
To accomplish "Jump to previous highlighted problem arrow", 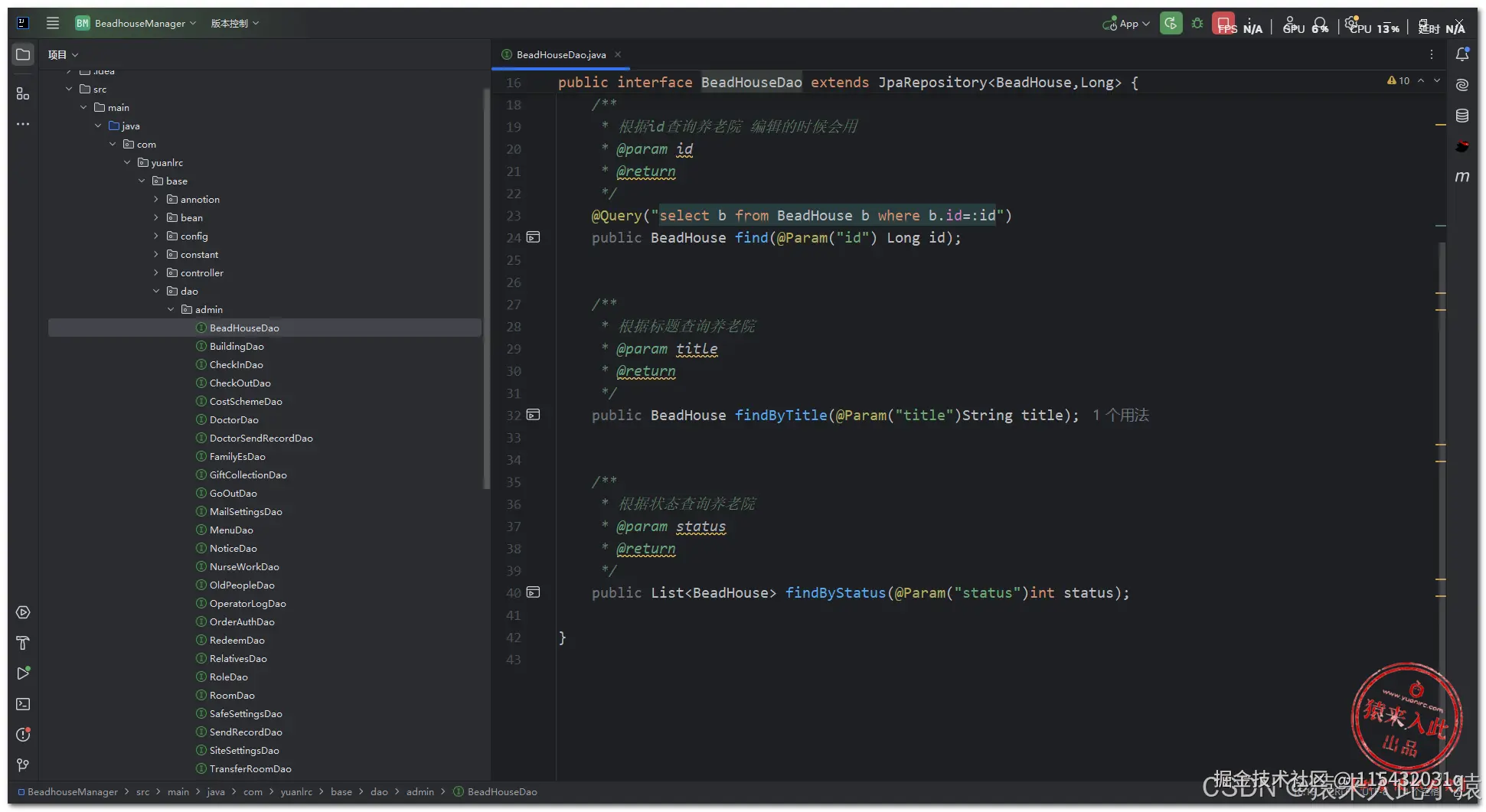I will pos(1421,80).
